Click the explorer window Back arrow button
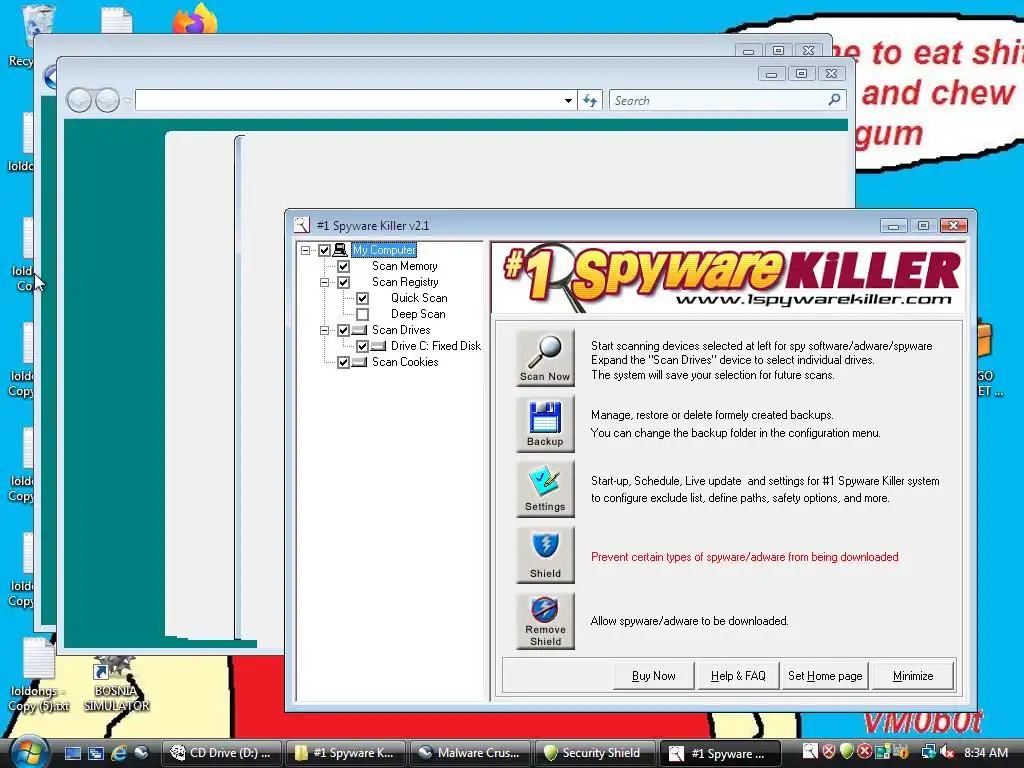This screenshot has width=1024, height=768. (x=79, y=101)
